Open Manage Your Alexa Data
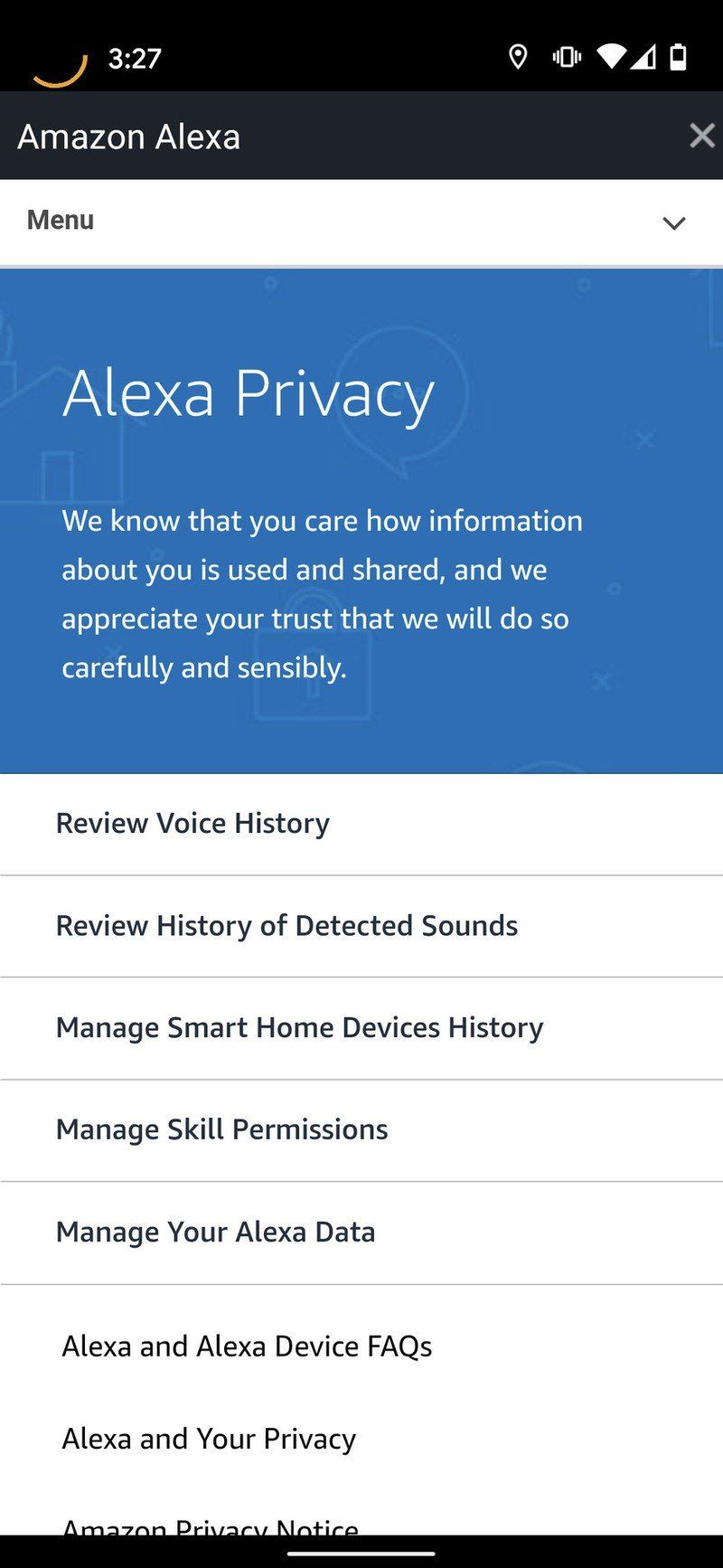The width and height of the screenshot is (723, 1568). point(215,1233)
